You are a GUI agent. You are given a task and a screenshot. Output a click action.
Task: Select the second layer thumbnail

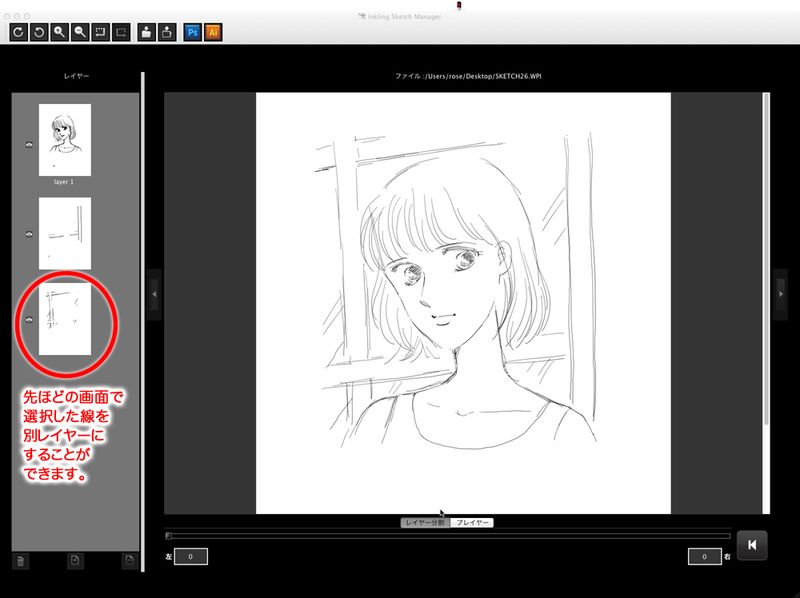[x=65, y=233]
